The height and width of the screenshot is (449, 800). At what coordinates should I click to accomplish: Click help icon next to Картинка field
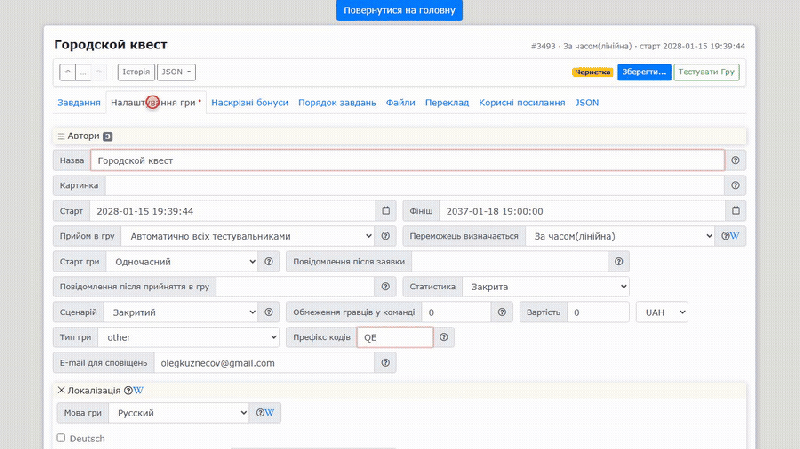point(735,185)
